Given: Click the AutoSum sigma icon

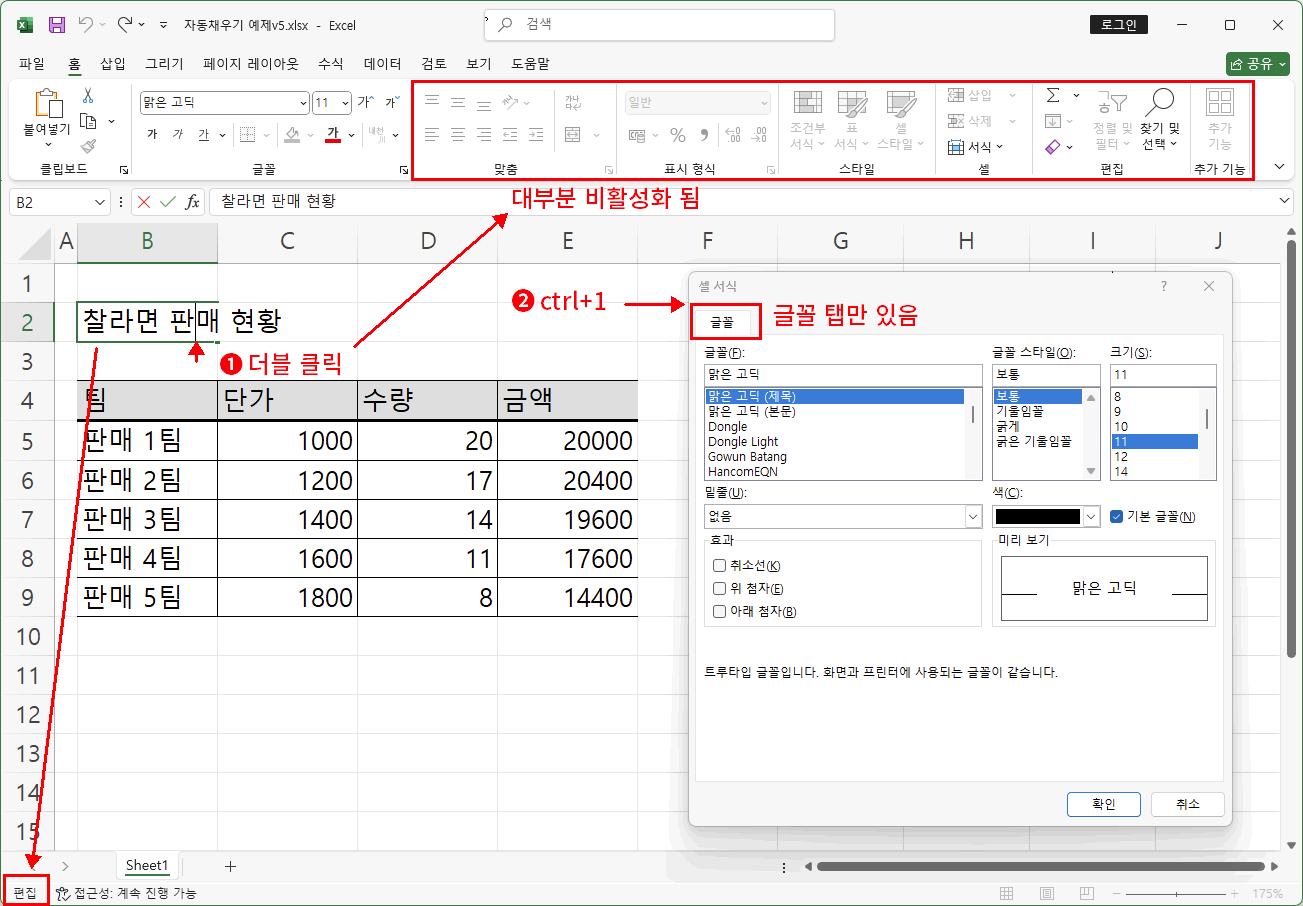Looking at the screenshot, I should click(x=1053, y=95).
